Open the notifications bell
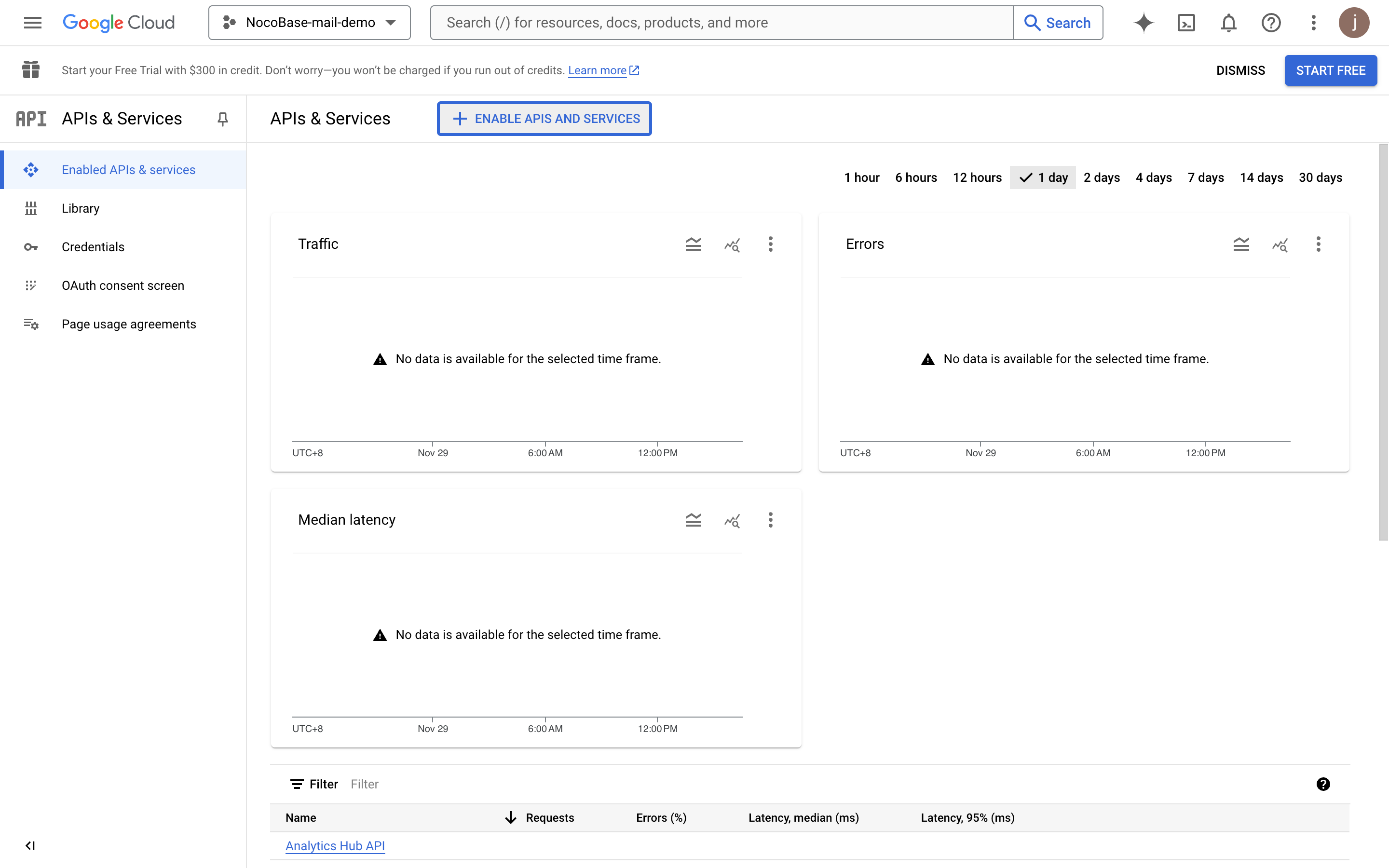Screen dimensions: 1389x868 tap(1228, 23)
